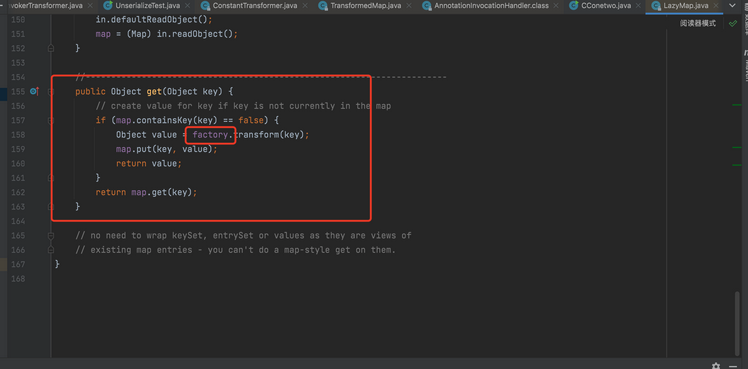Switch to the TransformedMap.java tab
The width and height of the screenshot is (748, 369).
(366, 6)
